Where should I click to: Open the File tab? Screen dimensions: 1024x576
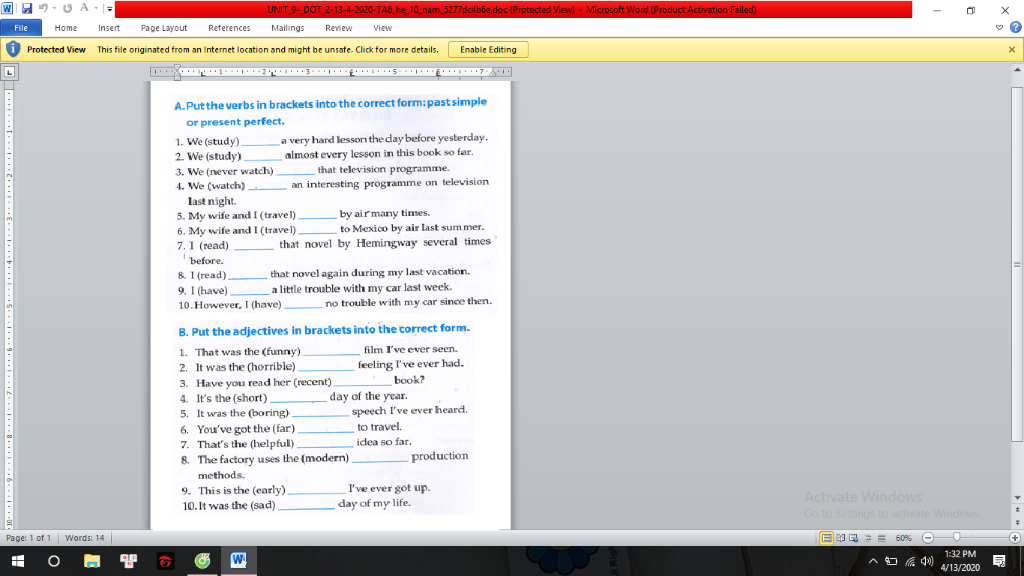click(21, 28)
